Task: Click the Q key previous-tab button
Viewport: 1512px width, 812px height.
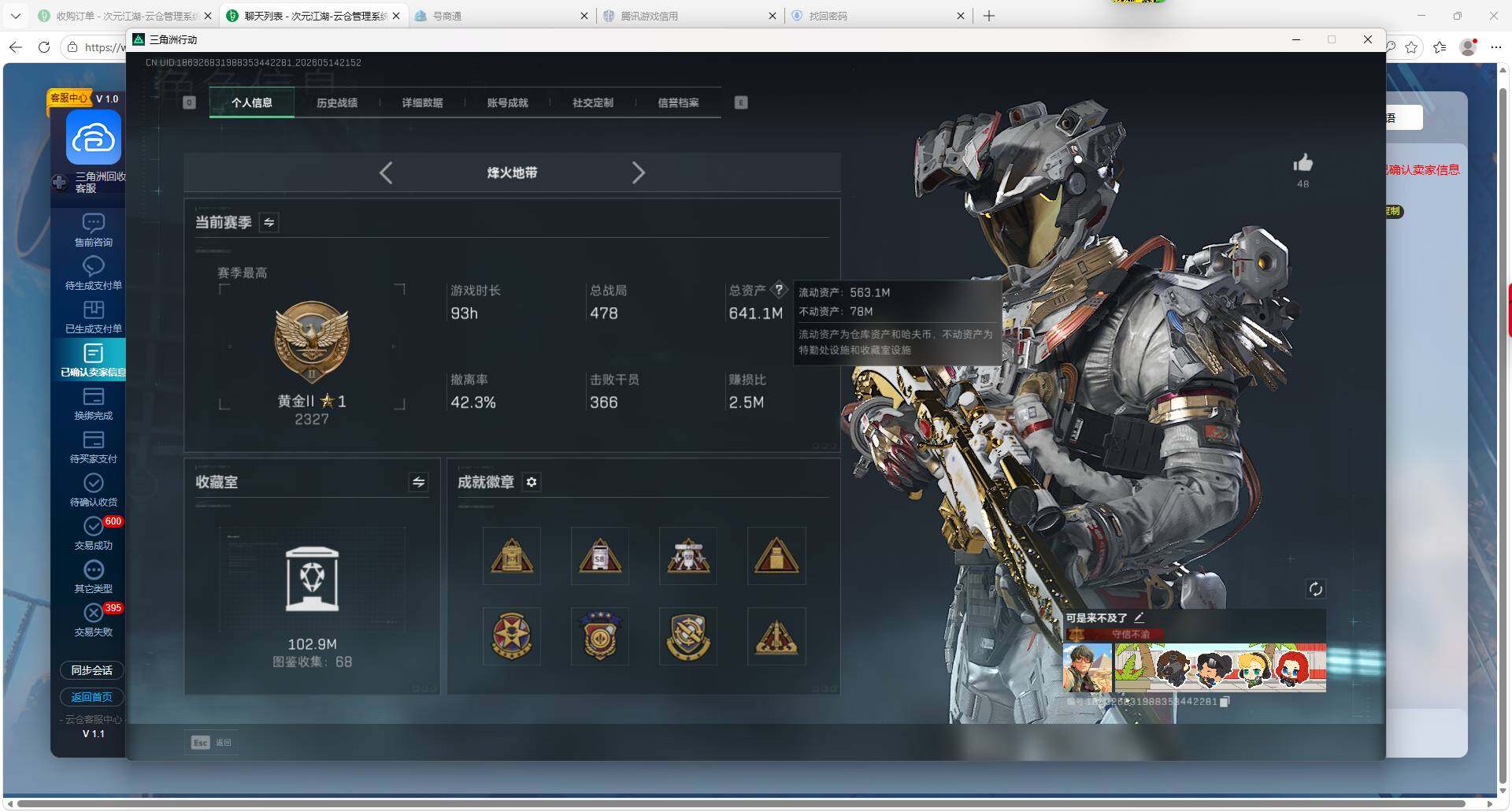Action: coord(189,102)
